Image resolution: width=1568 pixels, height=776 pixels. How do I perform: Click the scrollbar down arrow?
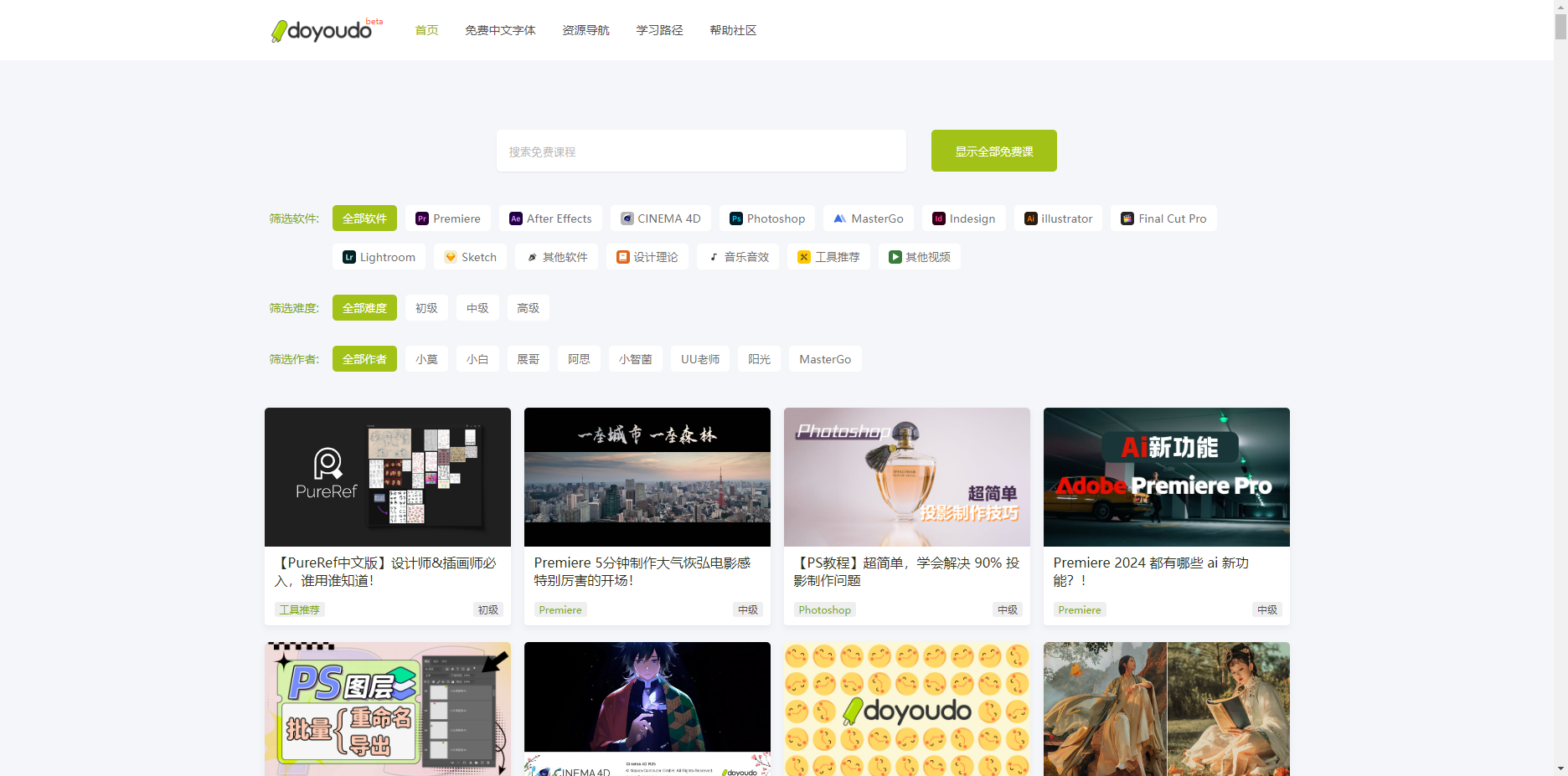[1560, 768]
